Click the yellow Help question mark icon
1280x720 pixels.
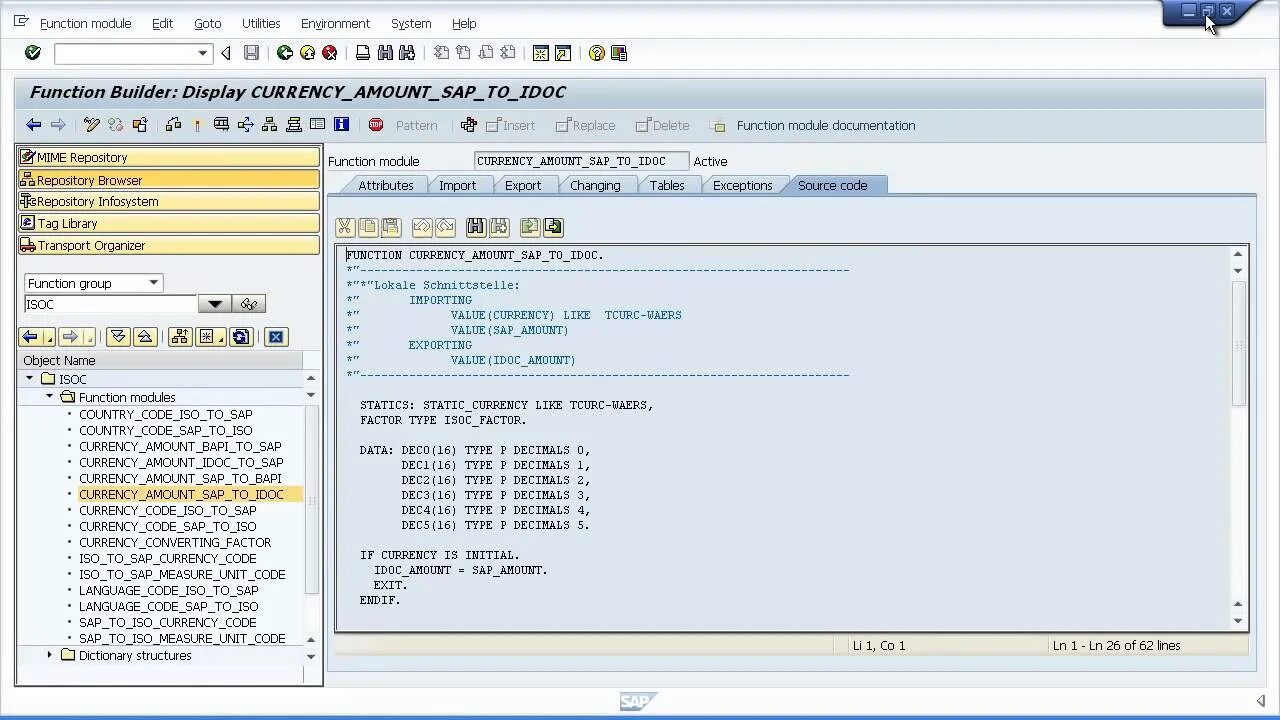pyautogui.click(x=597, y=53)
